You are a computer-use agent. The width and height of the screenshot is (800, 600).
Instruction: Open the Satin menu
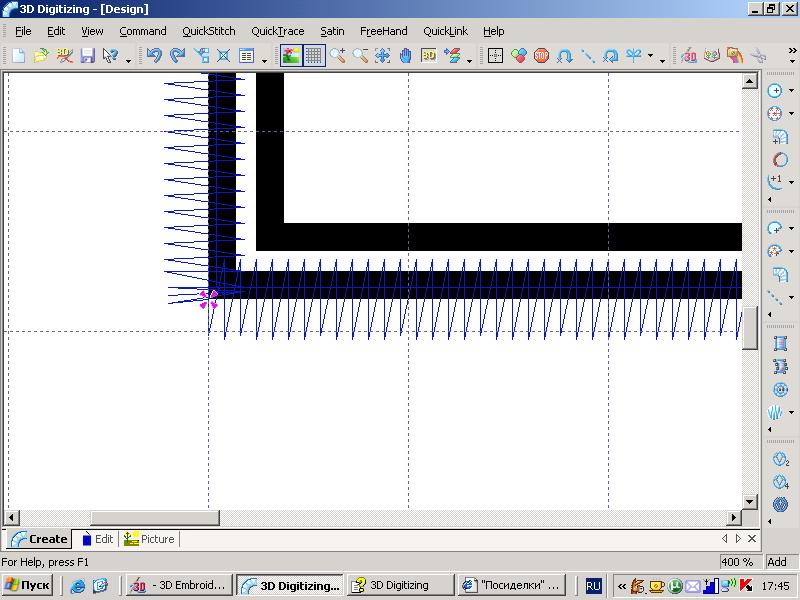(331, 31)
